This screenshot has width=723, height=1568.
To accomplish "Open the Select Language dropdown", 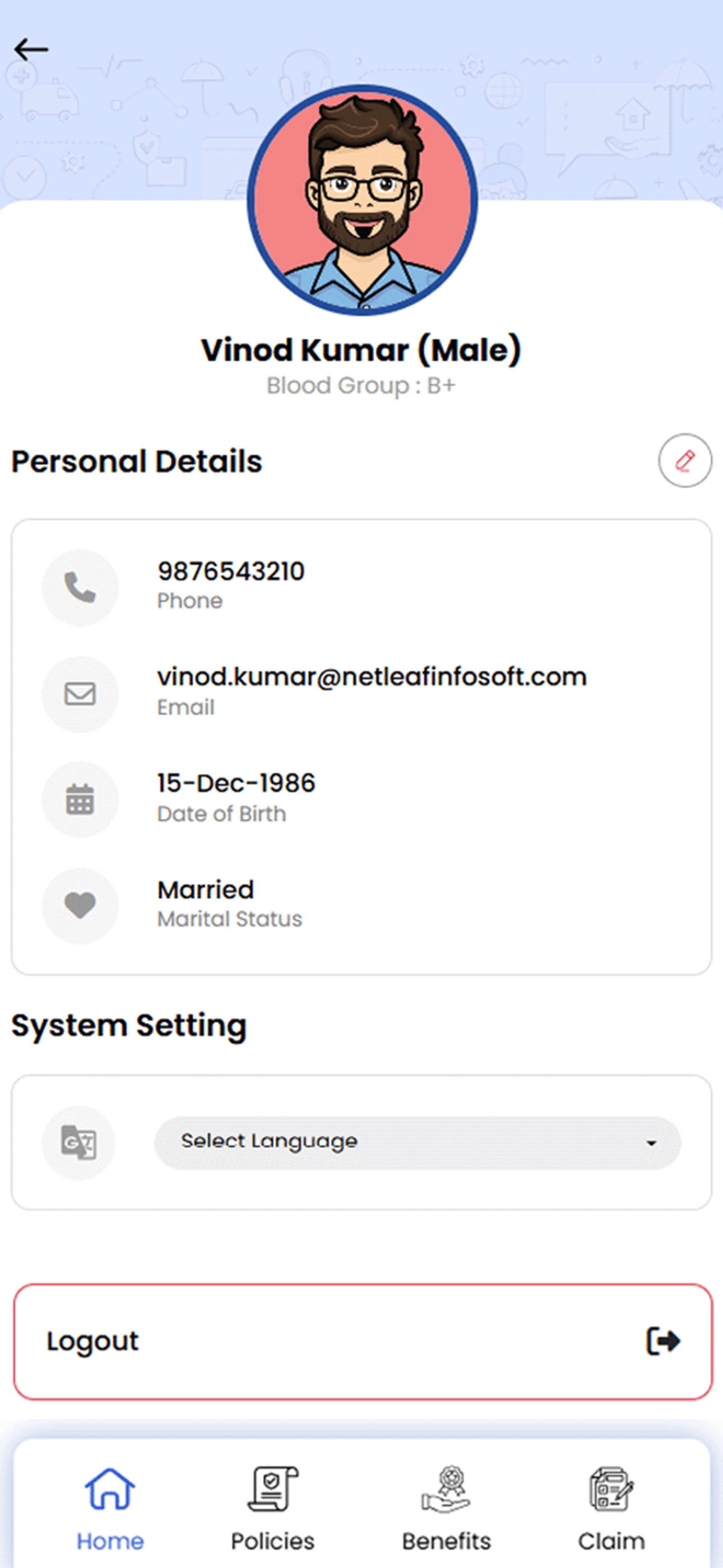I will pyautogui.click(x=418, y=1142).
